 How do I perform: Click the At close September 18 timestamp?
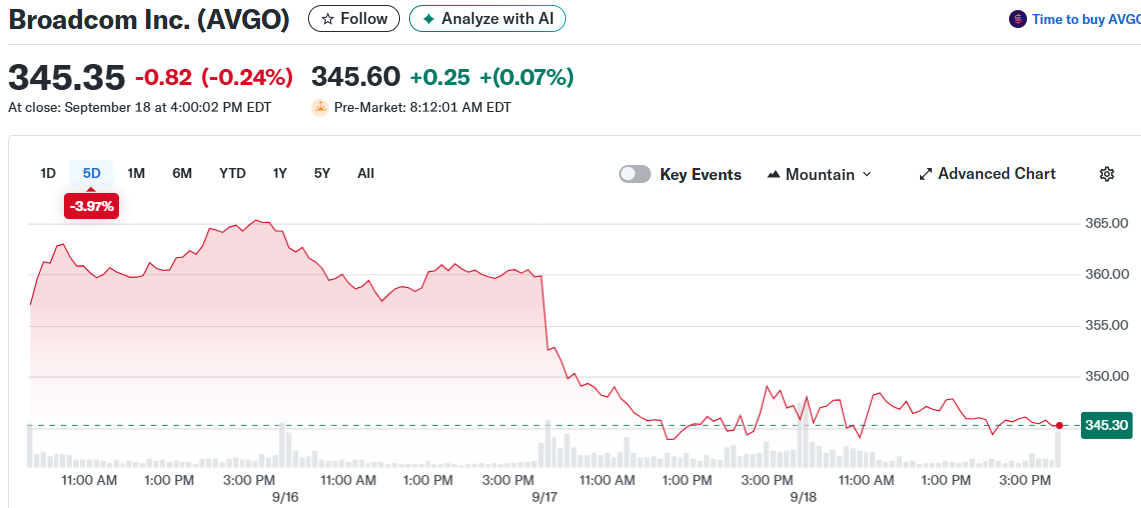coord(139,108)
